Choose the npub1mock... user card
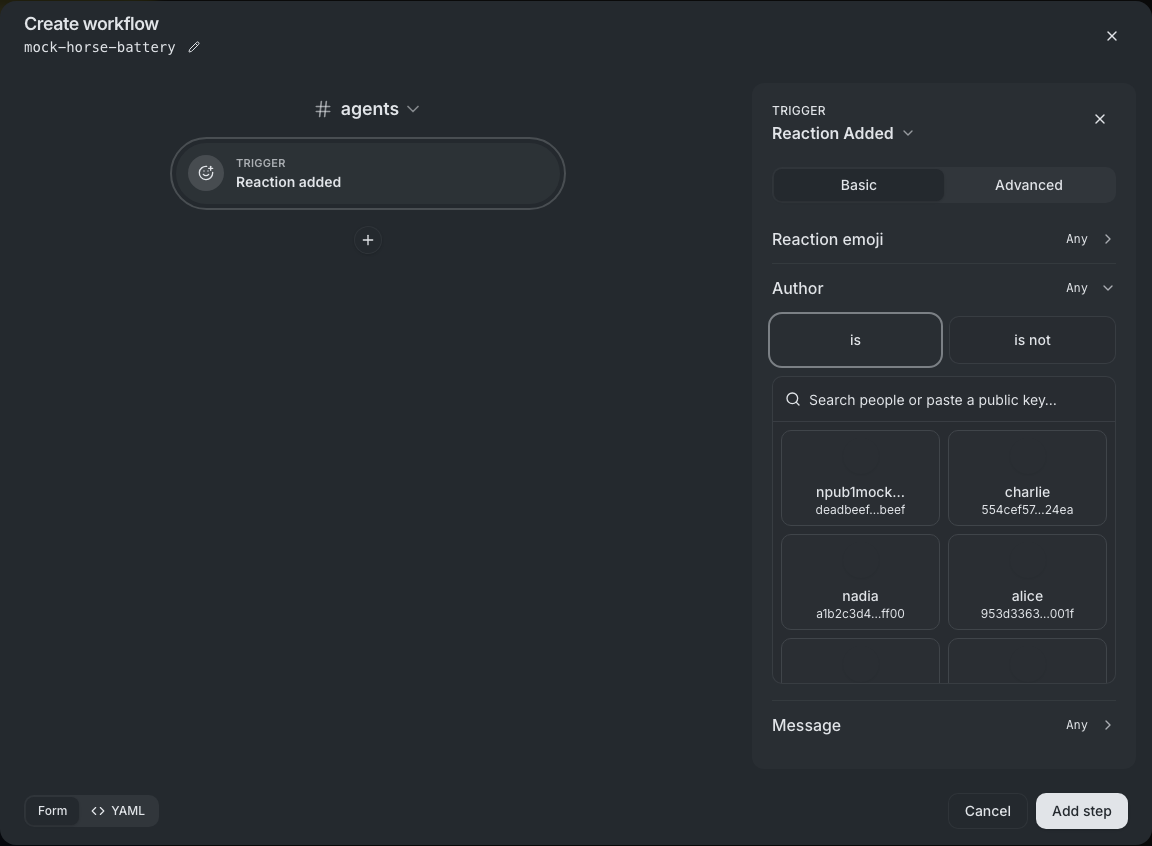The height and width of the screenshot is (846, 1152). 860,478
